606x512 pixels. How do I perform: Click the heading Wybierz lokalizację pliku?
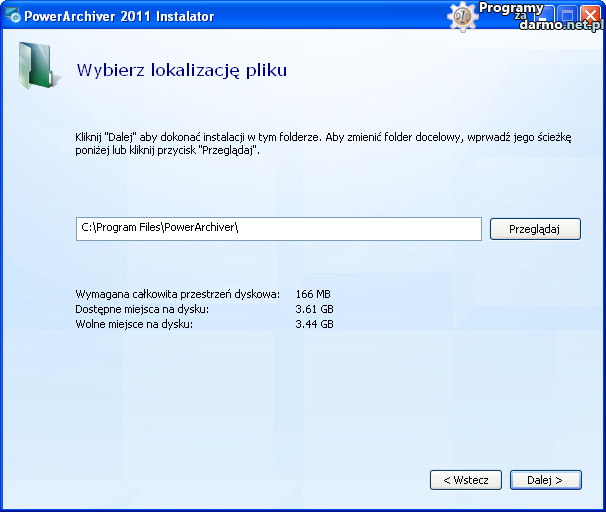click(x=181, y=70)
